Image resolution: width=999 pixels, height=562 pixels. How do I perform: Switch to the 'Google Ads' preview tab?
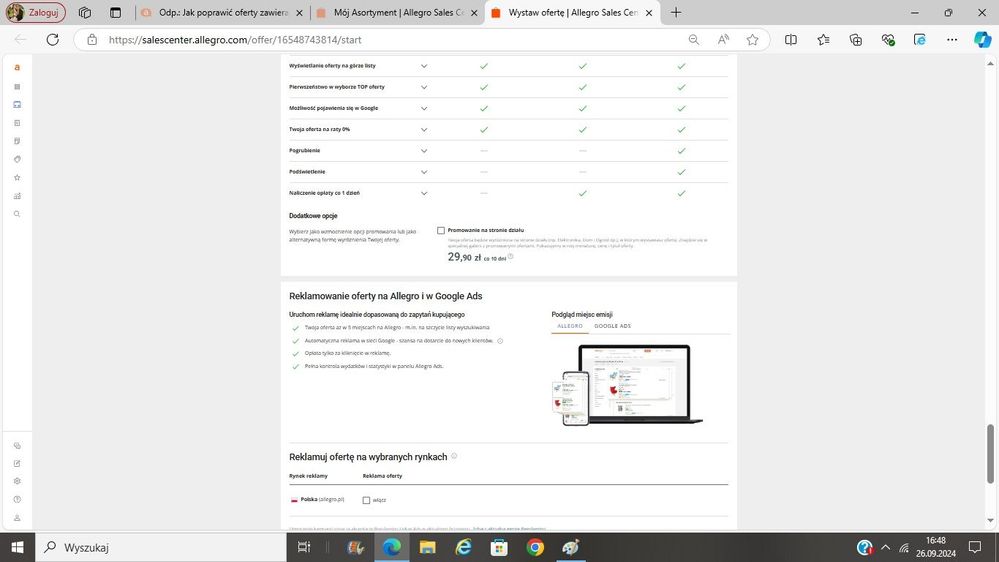[x=612, y=326]
